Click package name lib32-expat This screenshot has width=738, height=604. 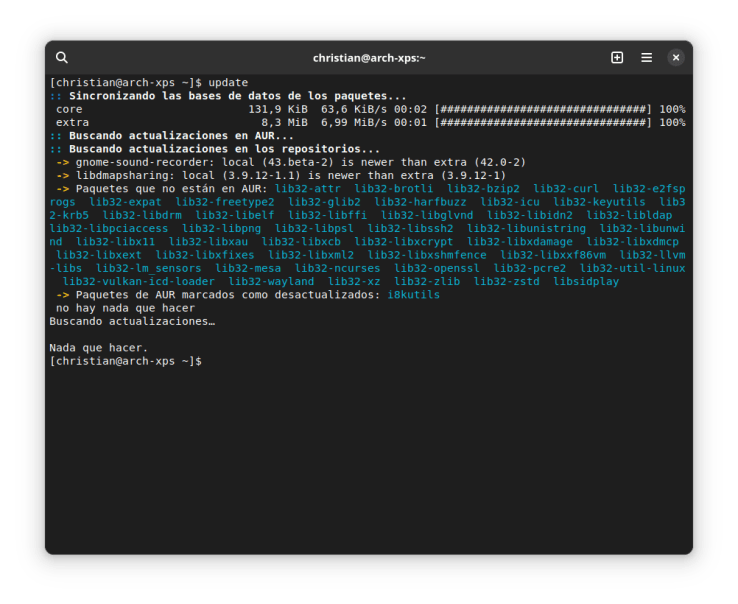pyautogui.click(x=125, y=202)
